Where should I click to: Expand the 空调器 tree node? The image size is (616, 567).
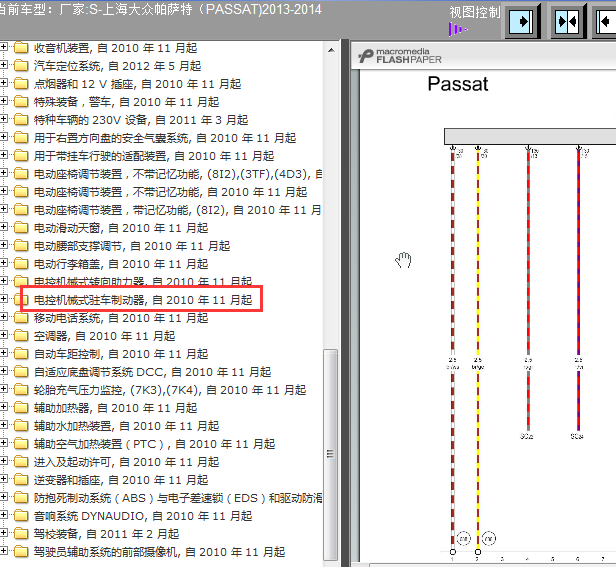pos(3,336)
